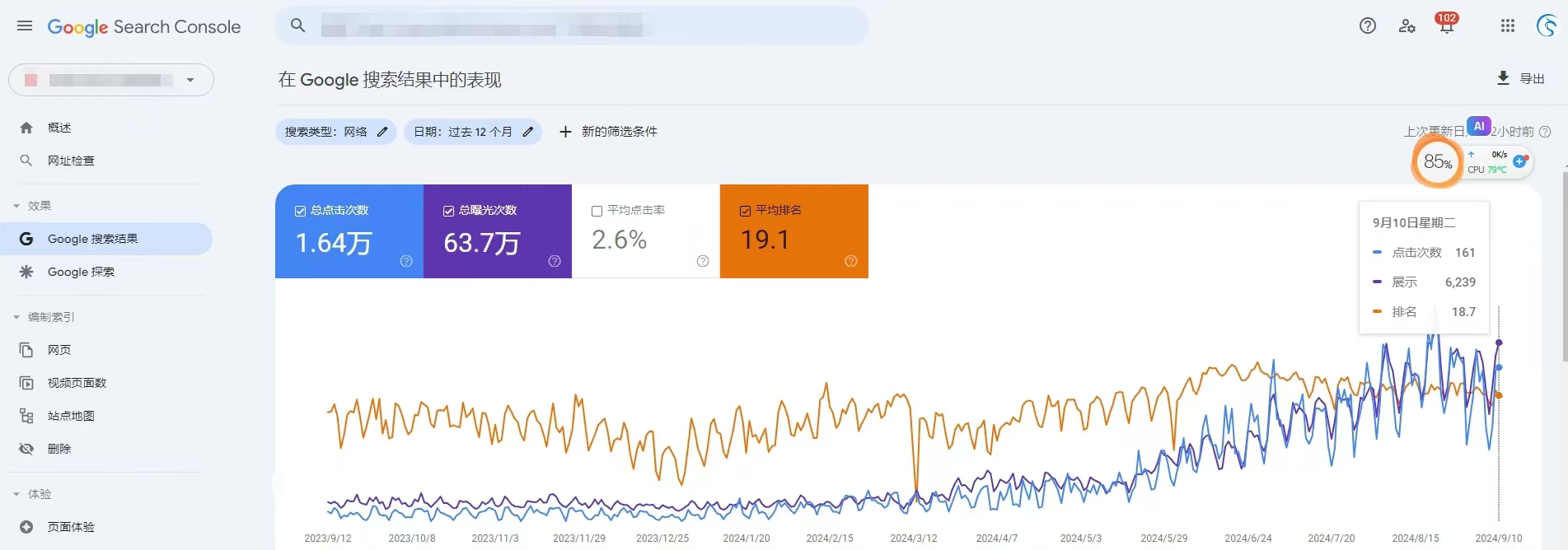
Task: Collapse the 编制索引 sidebar section
Action: 16,317
